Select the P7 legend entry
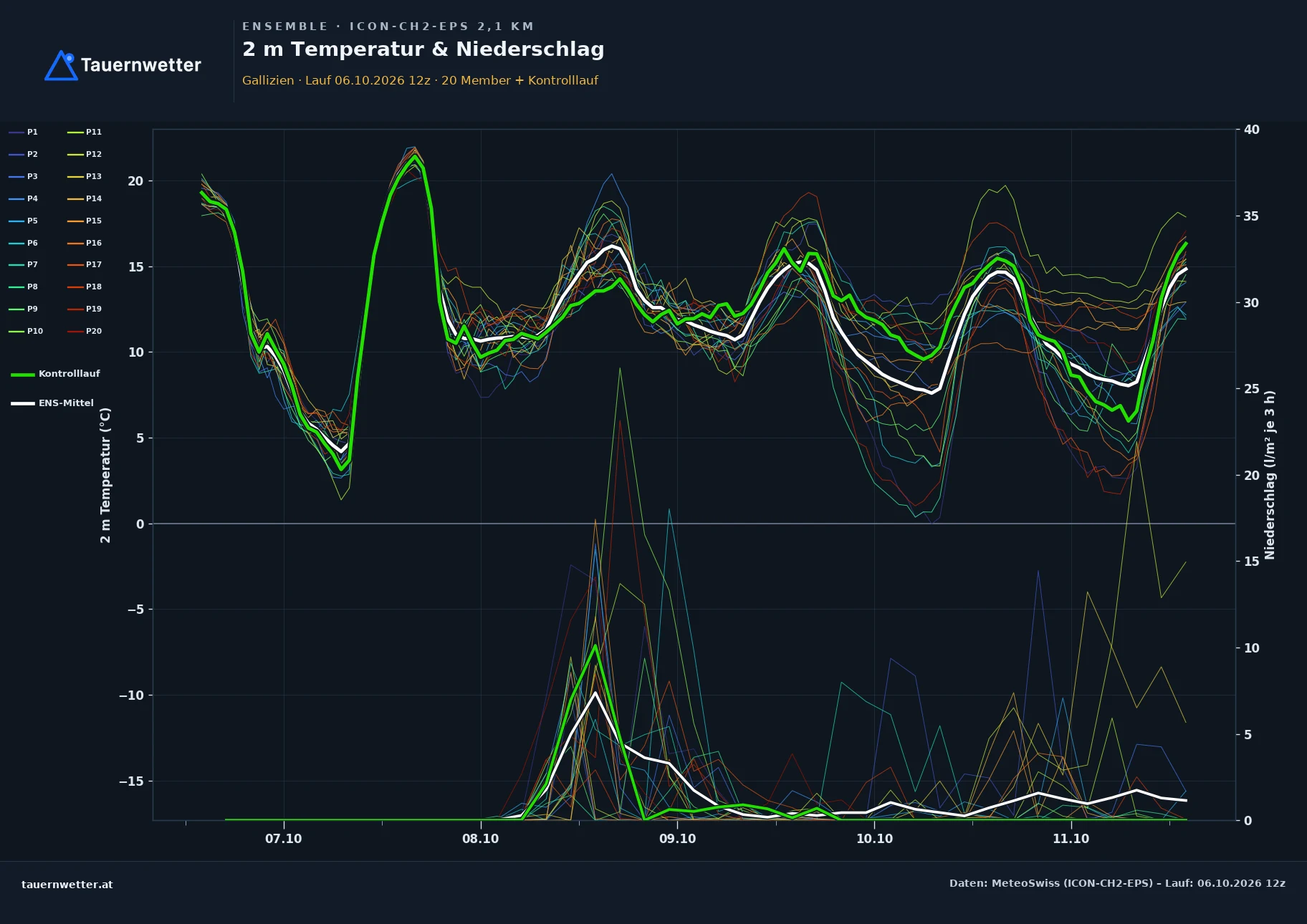This screenshot has width=1307, height=924. pos(24,264)
